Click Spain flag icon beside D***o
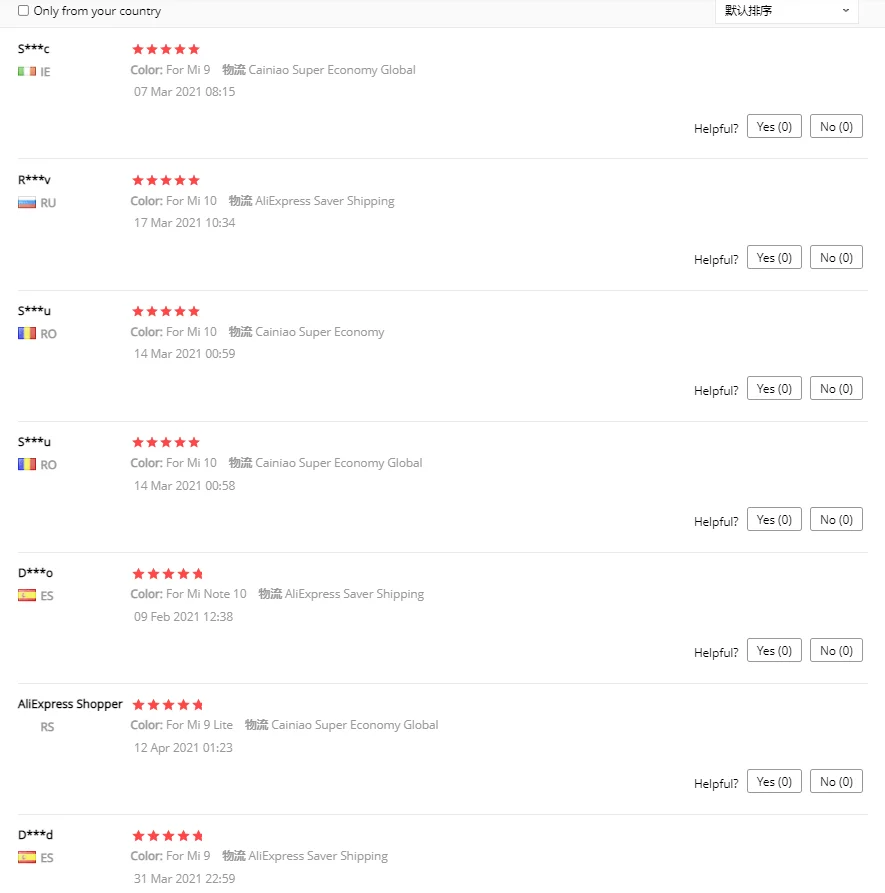 click(x=27, y=596)
